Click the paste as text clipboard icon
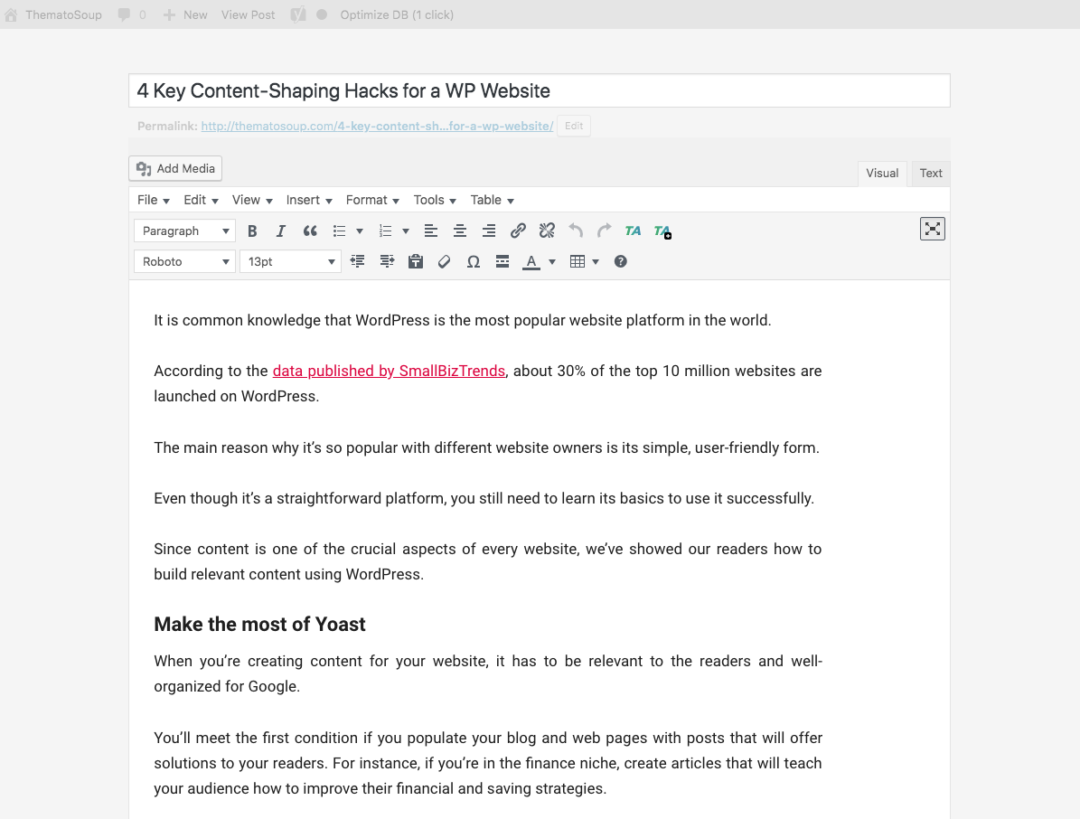The width and height of the screenshot is (1080, 819). point(416,262)
